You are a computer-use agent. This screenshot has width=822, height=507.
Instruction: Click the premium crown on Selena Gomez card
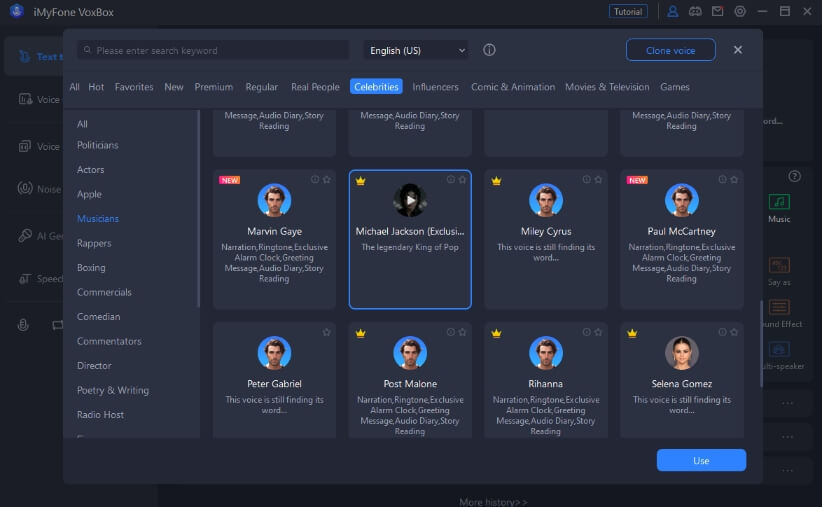[x=632, y=333]
